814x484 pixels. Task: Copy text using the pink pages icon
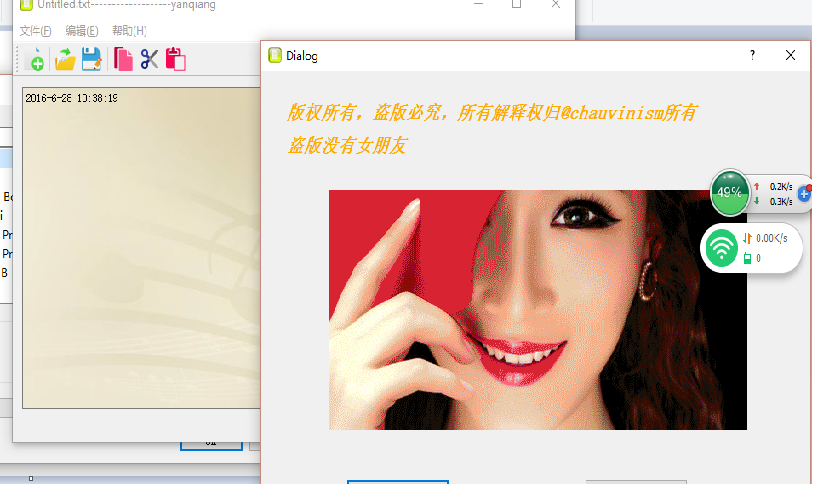pyautogui.click(x=123, y=59)
